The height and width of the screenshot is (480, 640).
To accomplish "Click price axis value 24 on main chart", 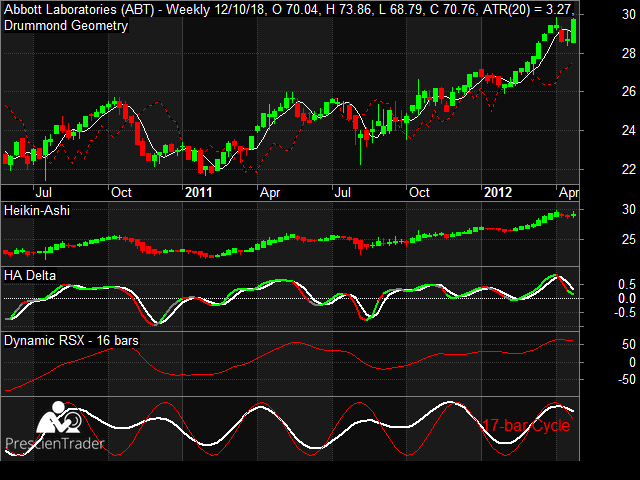I will point(629,131).
